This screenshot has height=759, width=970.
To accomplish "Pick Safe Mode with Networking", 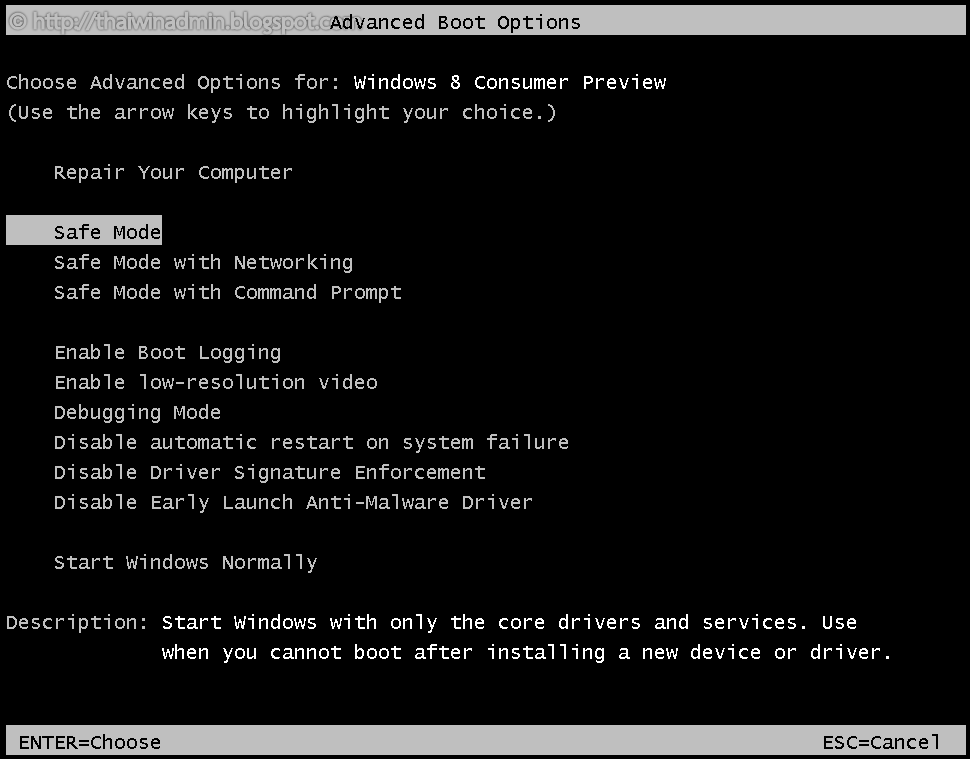I will 203,262.
